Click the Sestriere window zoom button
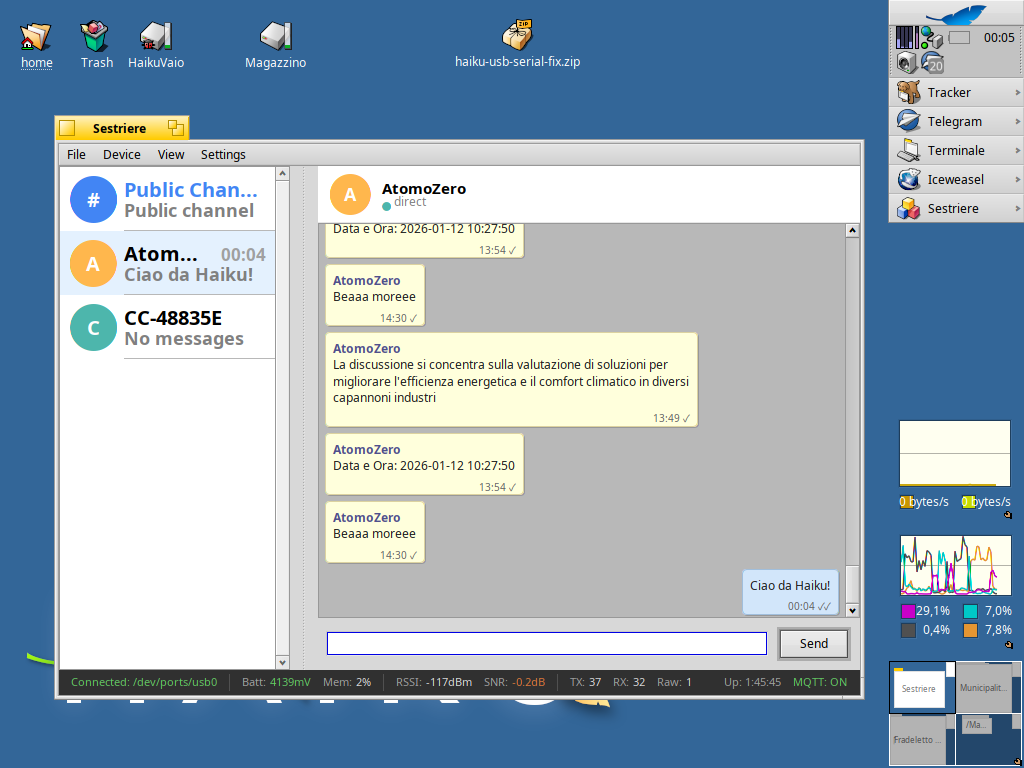 tap(175, 128)
